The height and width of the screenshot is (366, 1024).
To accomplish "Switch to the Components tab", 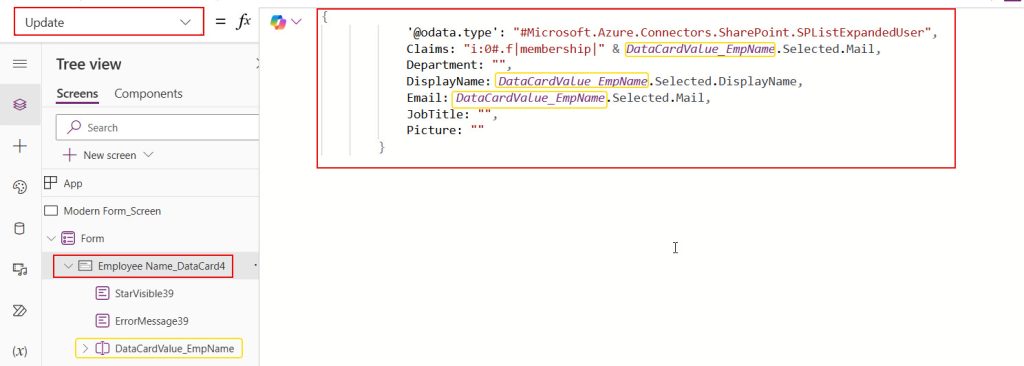I will pyautogui.click(x=148, y=93).
